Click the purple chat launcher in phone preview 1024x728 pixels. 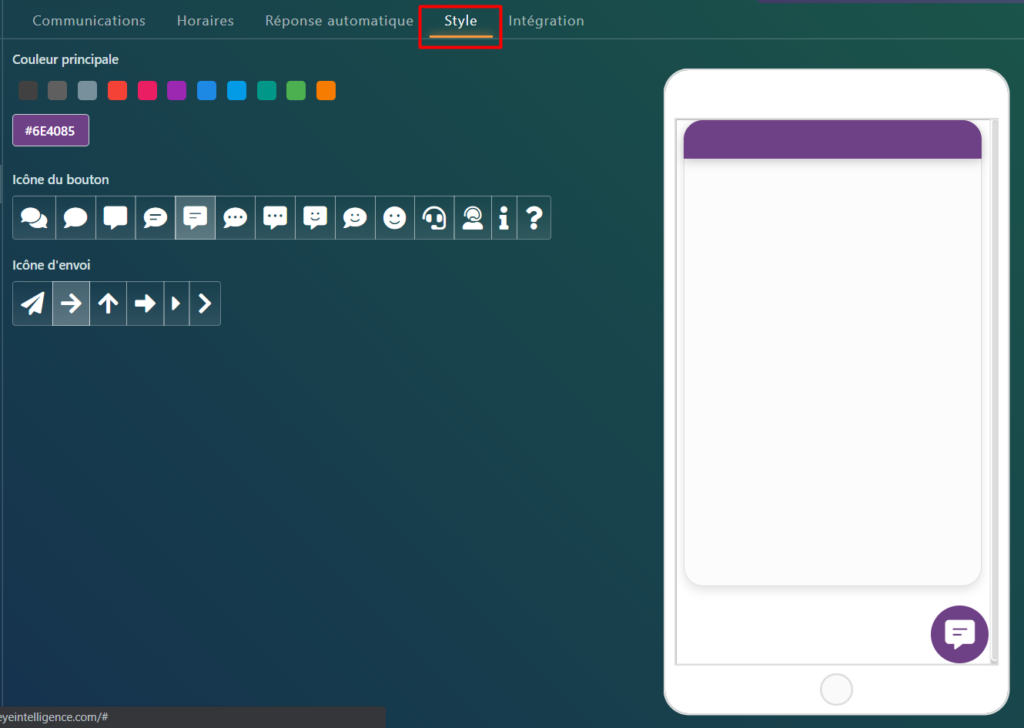pyautogui.click(x=959, y=633)
